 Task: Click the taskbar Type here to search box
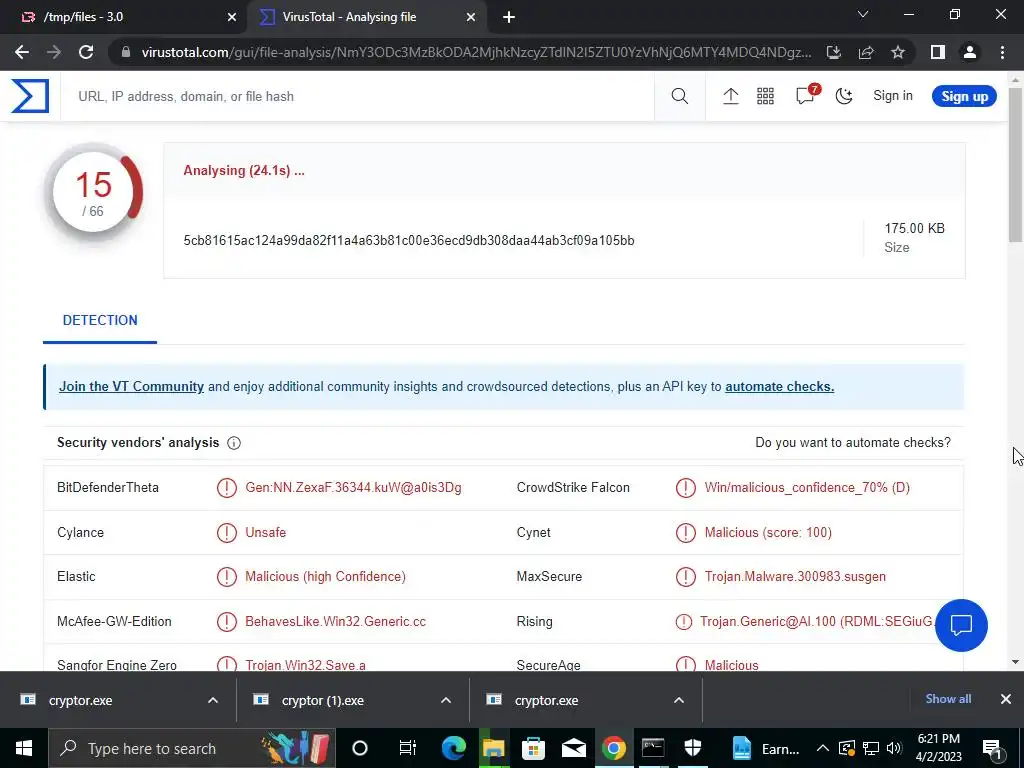(191, 748)
